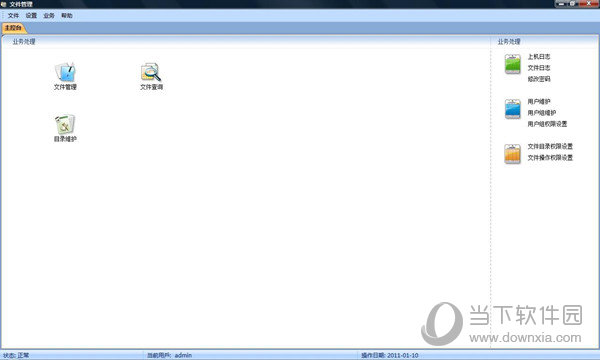This screenshot has height=360, width=600.
Task: Close the 文件管理 window
Action: [589, 3]
